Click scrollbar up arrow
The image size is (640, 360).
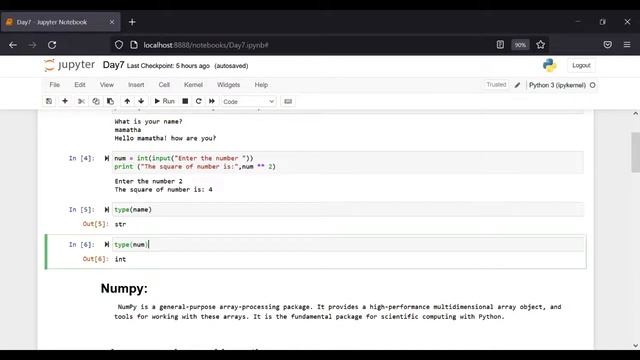click(x=636, y=113)
